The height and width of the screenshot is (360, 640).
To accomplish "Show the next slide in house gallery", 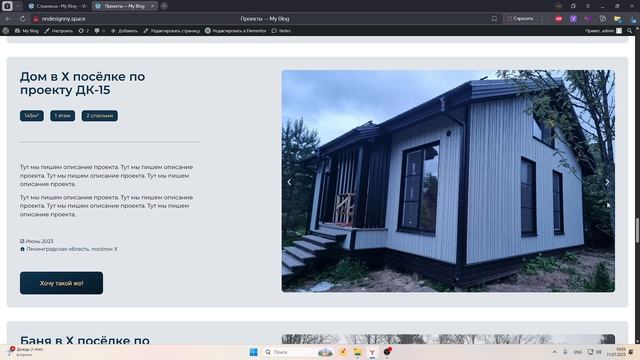I will pos(607,182).
